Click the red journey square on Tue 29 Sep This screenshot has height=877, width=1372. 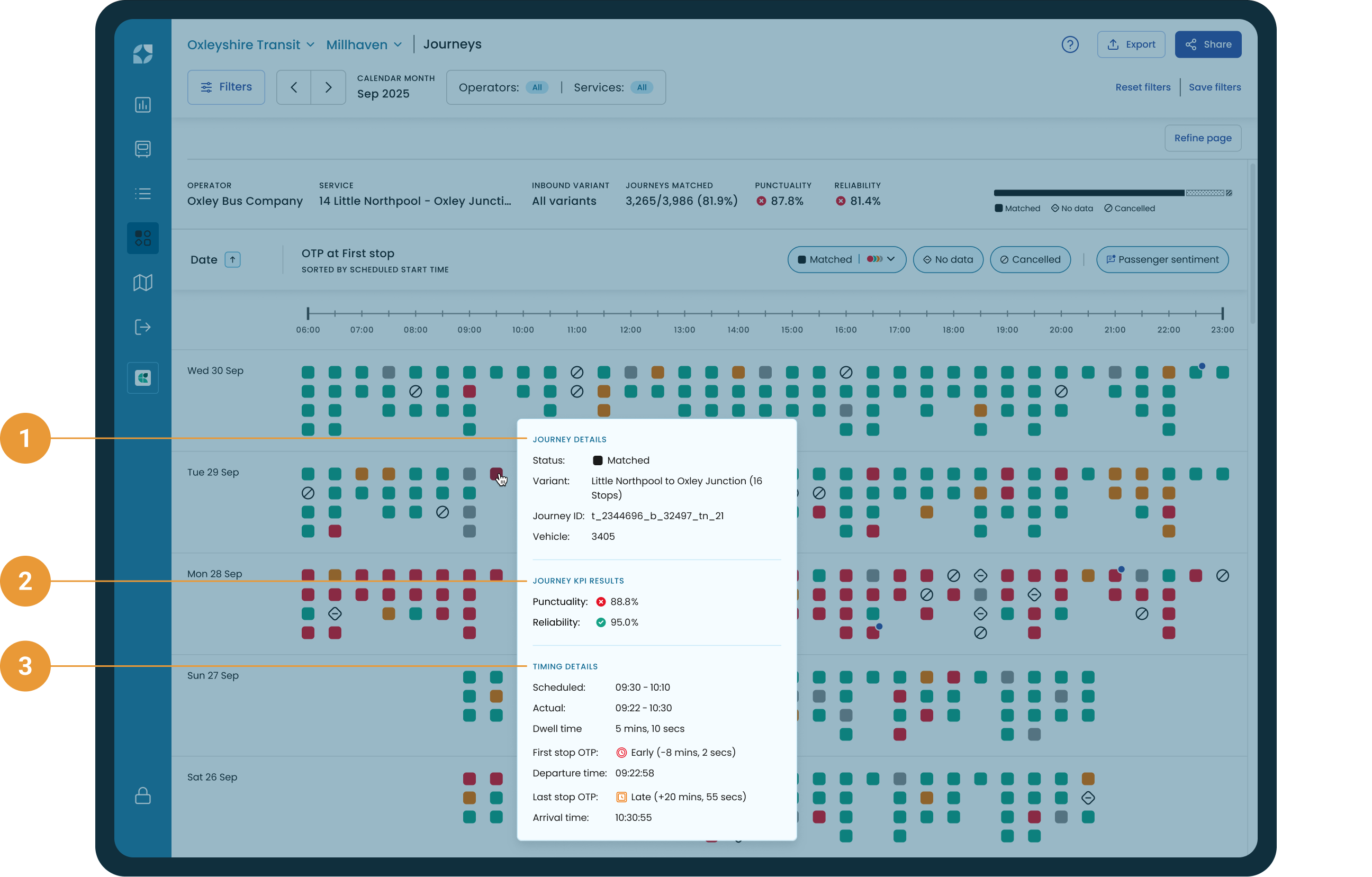click(x=495, y=474)
